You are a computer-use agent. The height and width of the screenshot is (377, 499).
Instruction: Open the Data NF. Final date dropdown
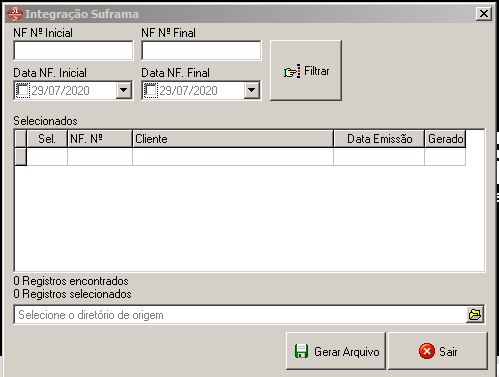click(x=252, y=90)
